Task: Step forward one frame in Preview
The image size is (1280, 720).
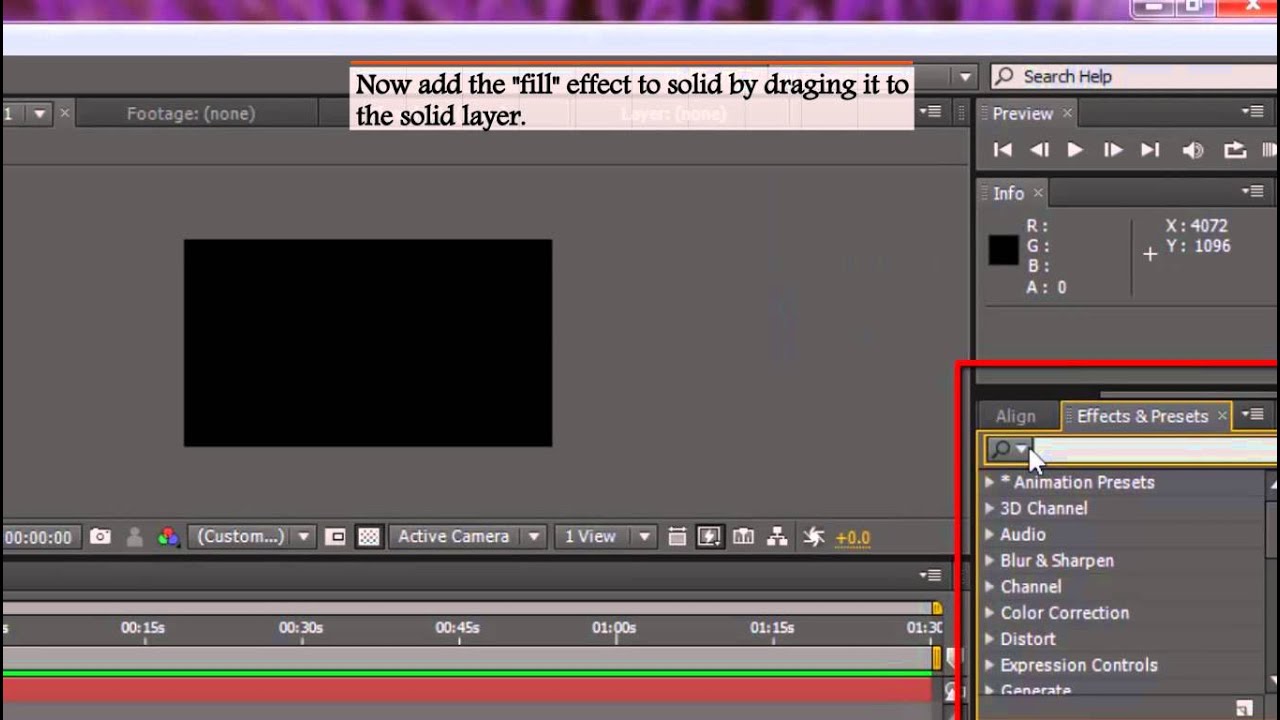Action: click(1112, 150)
